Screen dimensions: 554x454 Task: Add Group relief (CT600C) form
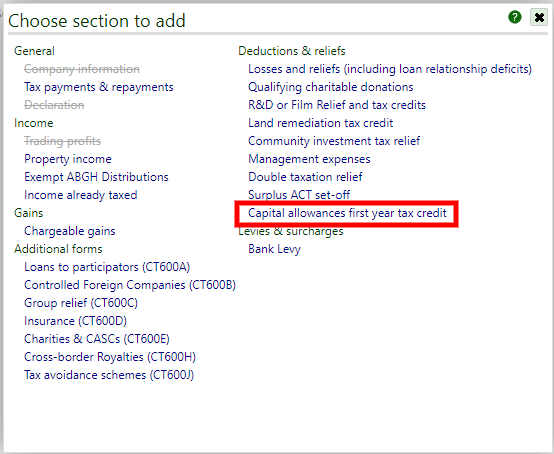click(x=81, y=303)
